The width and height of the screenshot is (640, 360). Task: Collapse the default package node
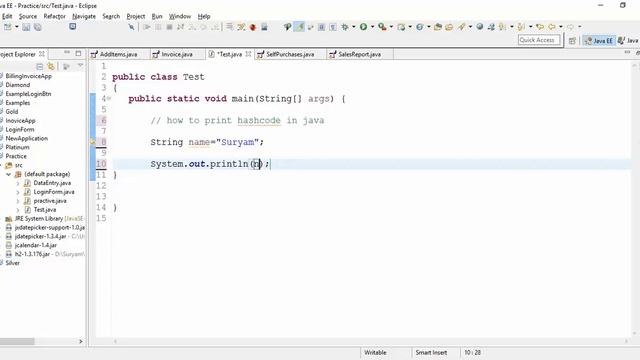9,174
